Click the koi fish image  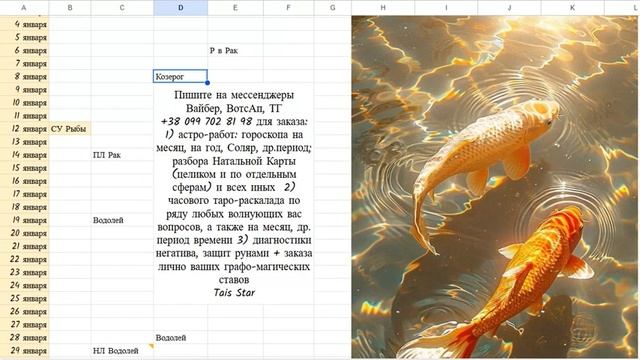tap(496, 187)
